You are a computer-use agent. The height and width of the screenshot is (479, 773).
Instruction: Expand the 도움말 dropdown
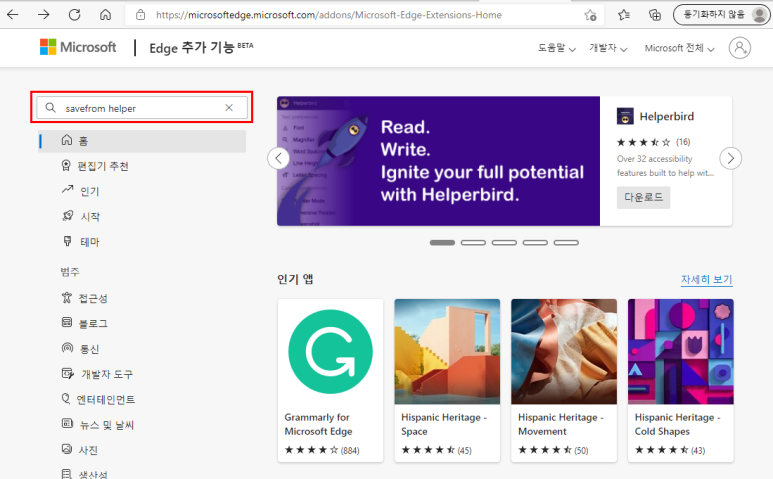point(557,48)
